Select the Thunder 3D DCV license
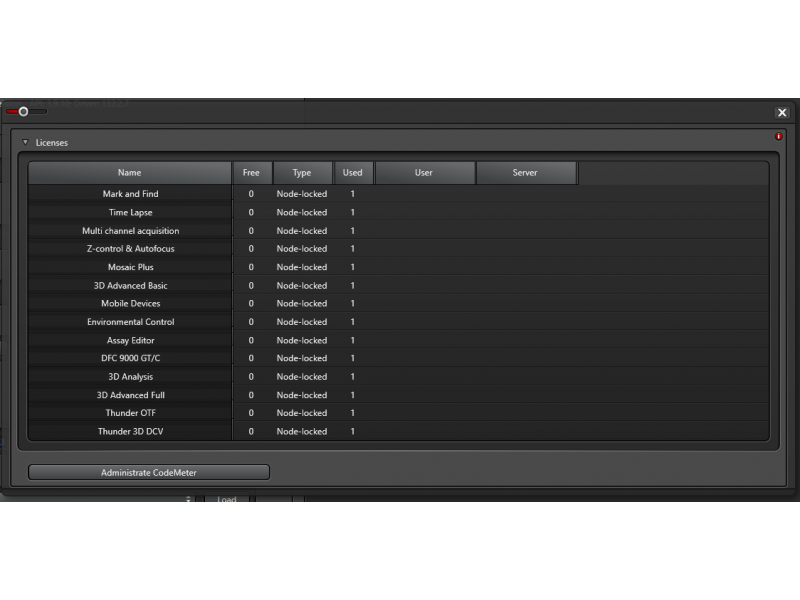 point(398,431)
